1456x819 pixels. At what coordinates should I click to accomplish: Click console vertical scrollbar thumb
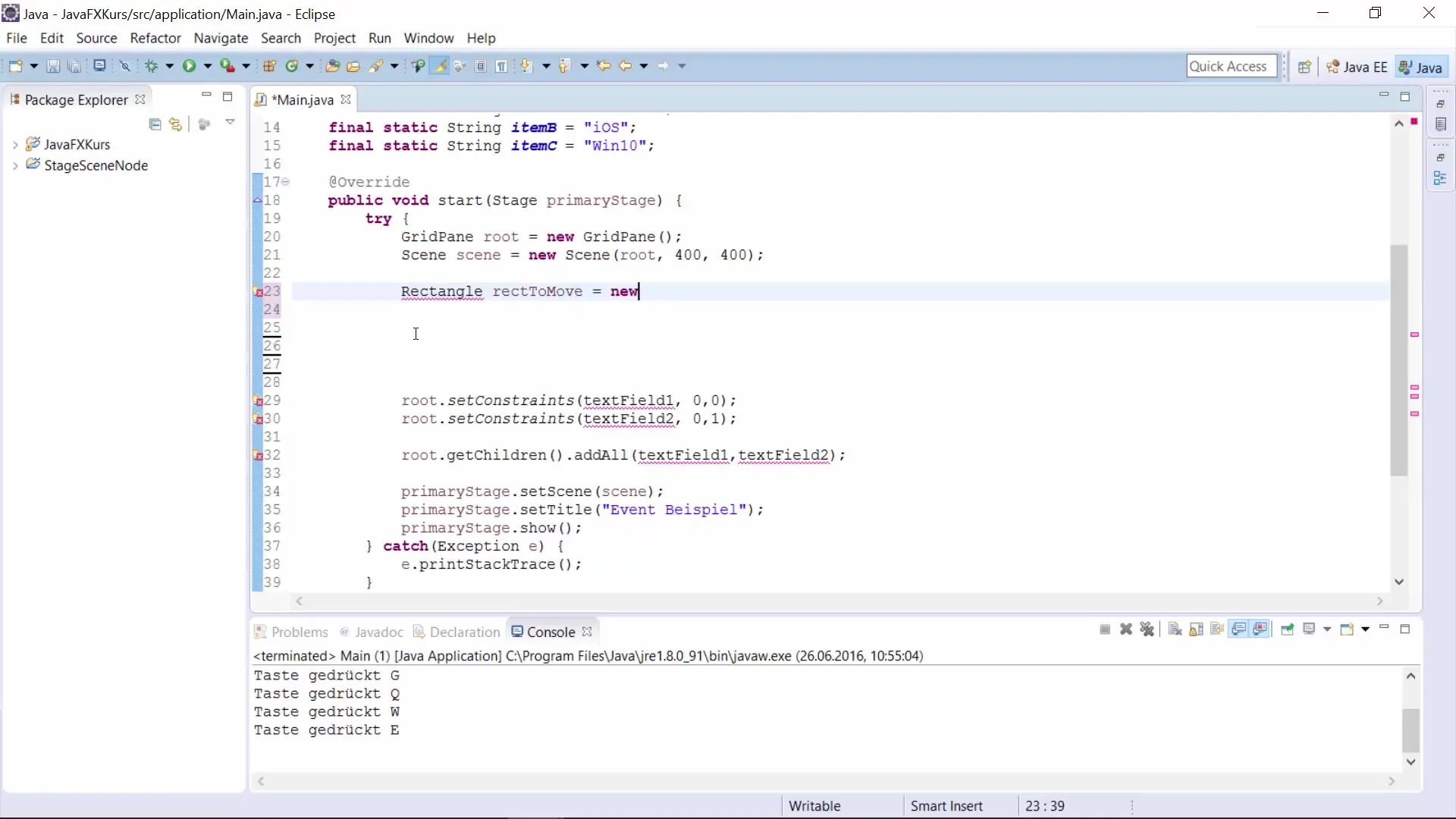pyautogui.click(x=1410, y=730)
